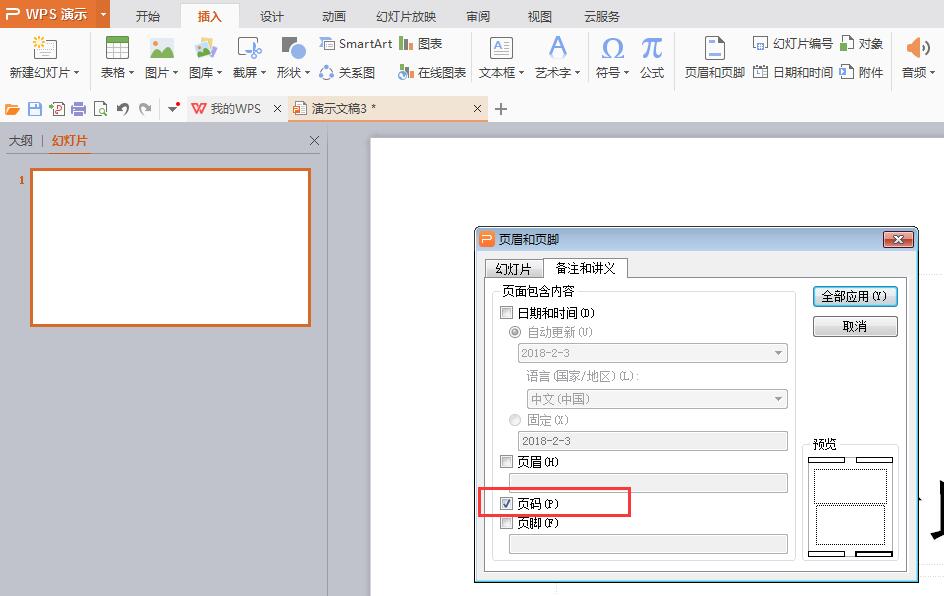Expand the 符号 dropdown arrow
The image size is (944, 596).
(626, 73)
